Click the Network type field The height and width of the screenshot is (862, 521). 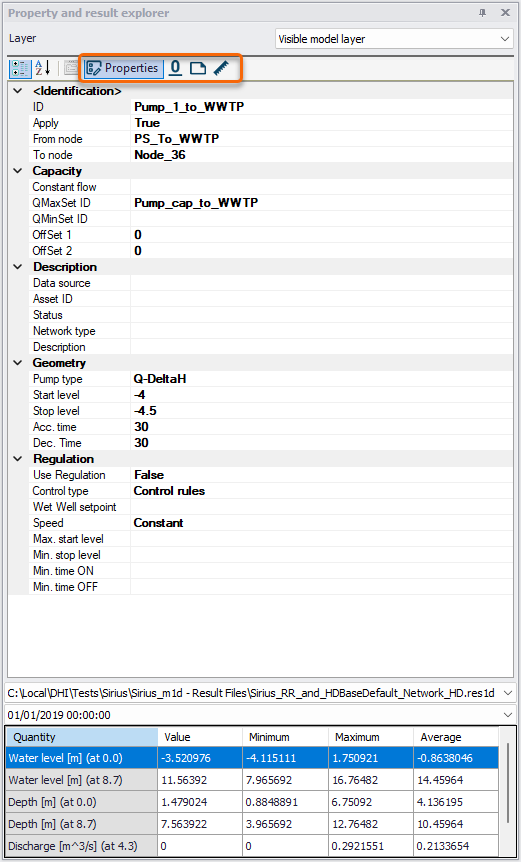pyautogui.click(x=322, y=331)
